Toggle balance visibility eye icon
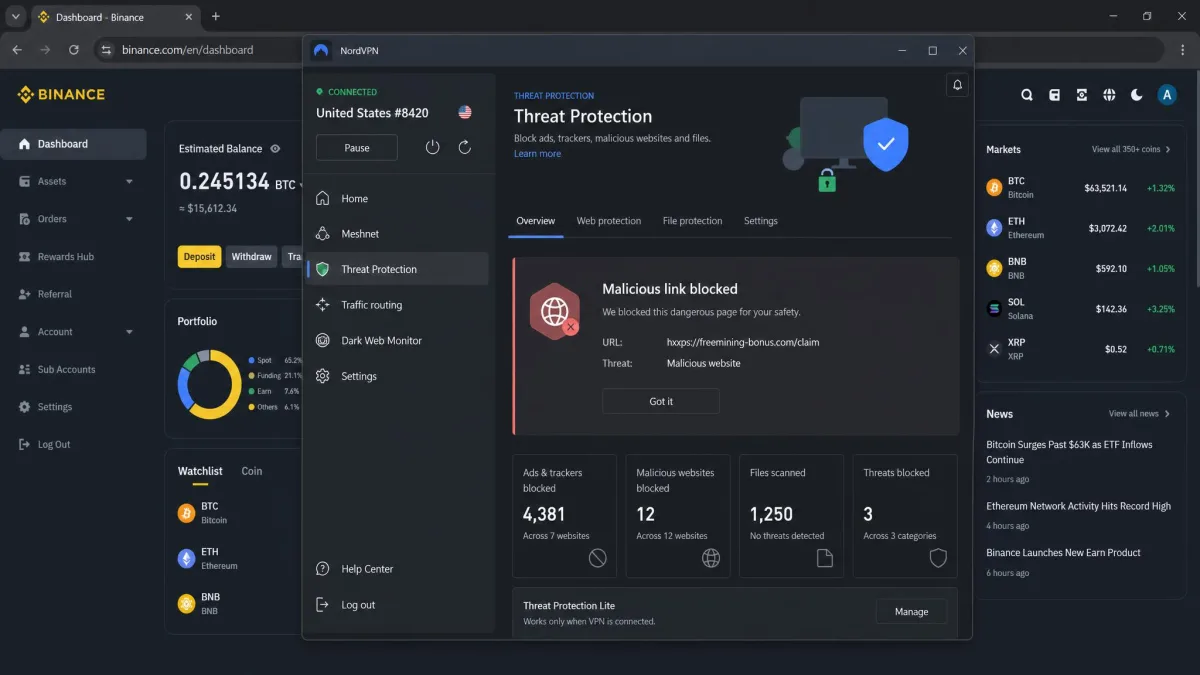The image size is (1200, 675). click(275, 149)
